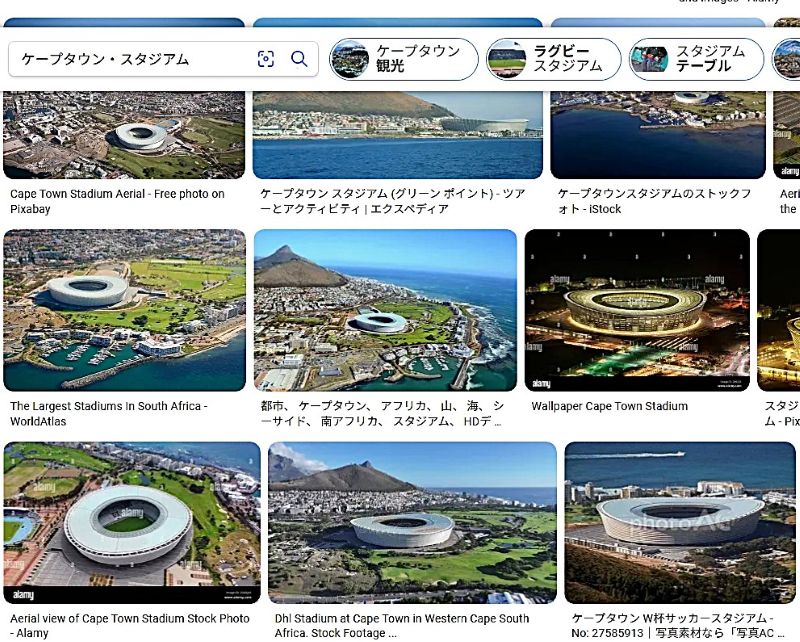The height and width of the screenshot is (642, 800).
Task: Open the WorldAtlas Largest Stadiums image
Action: click(124, 310)
